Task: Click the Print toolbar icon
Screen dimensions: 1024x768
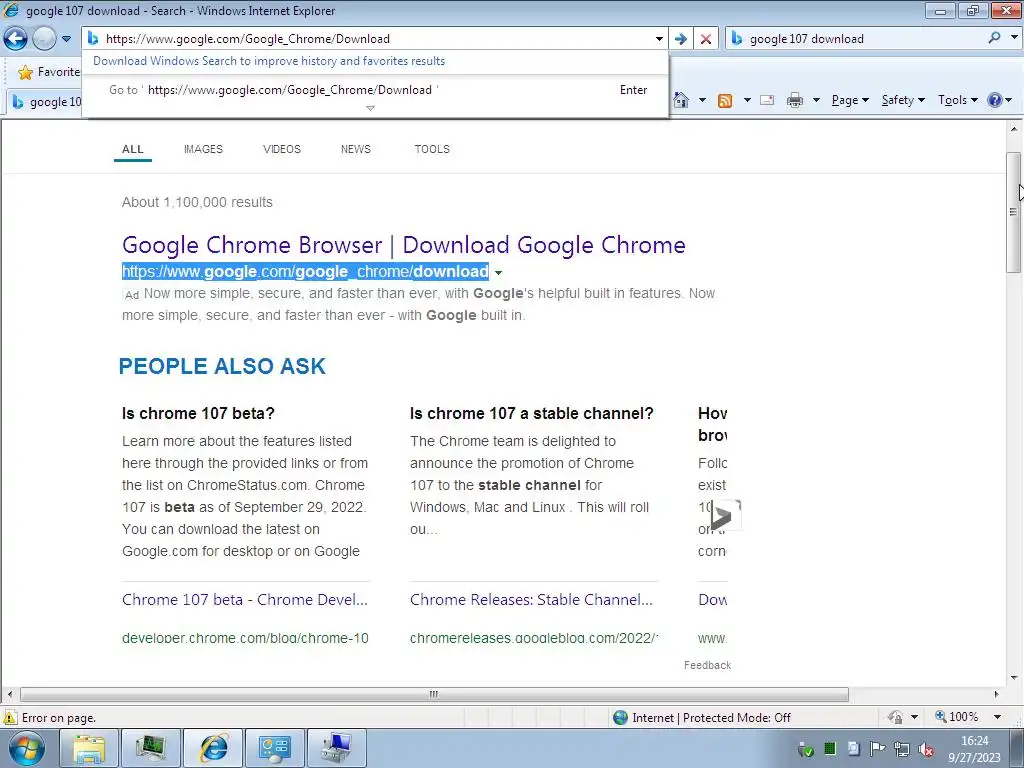Action: (795, 100)
